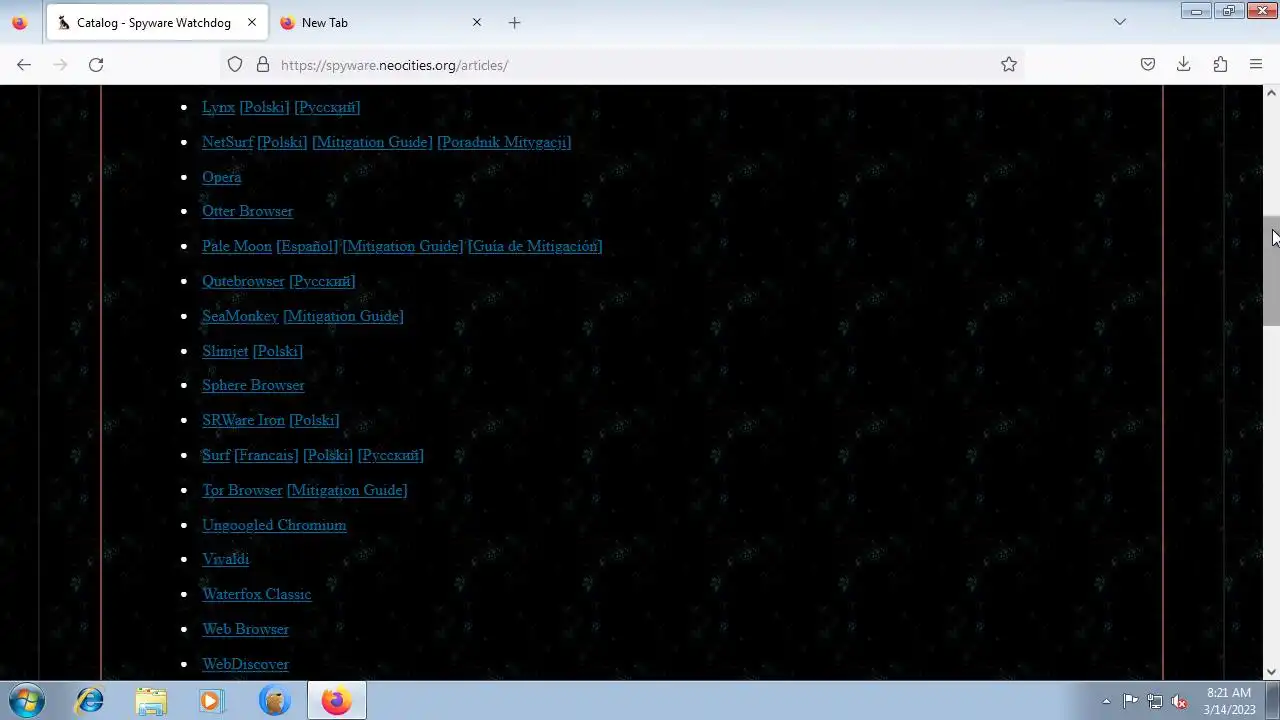Image resolution: width=1280 pixels, height=720 pixels.
Task: Open the Waterfox Classic link
Action: [256, 594]
